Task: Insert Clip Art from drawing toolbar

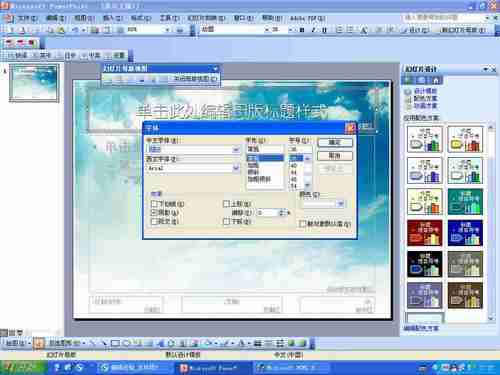Action: pos(183,343)
